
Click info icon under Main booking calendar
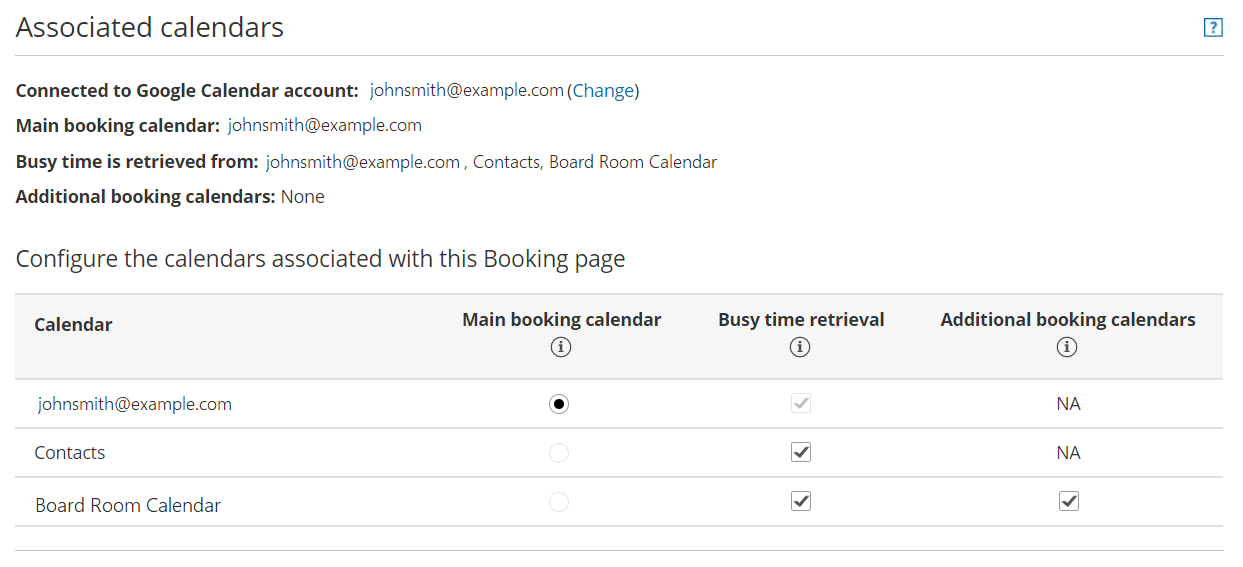[560, 347]
